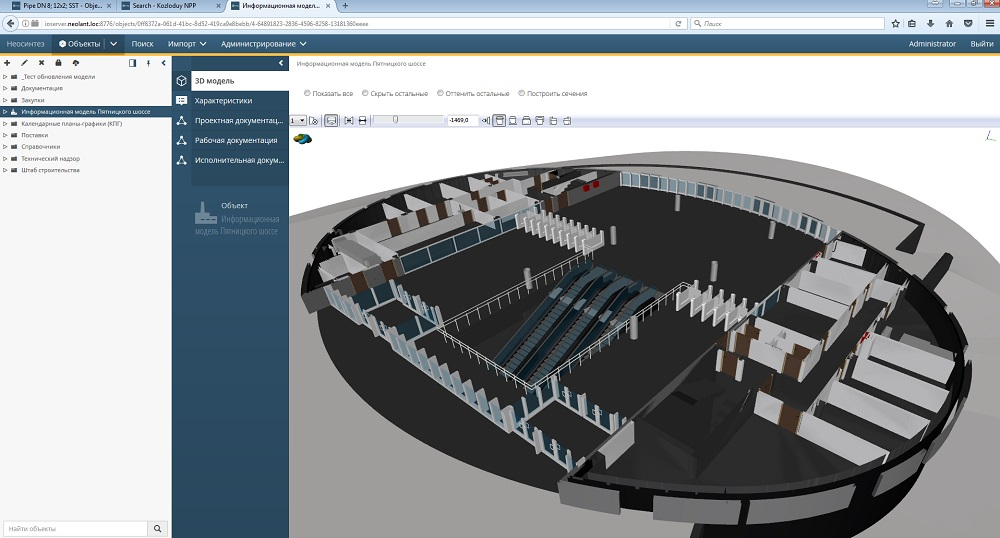Screen dimensions: 1000x538
Task: Click the apply offset arrow icon
Action: click(x=486, y=120)
